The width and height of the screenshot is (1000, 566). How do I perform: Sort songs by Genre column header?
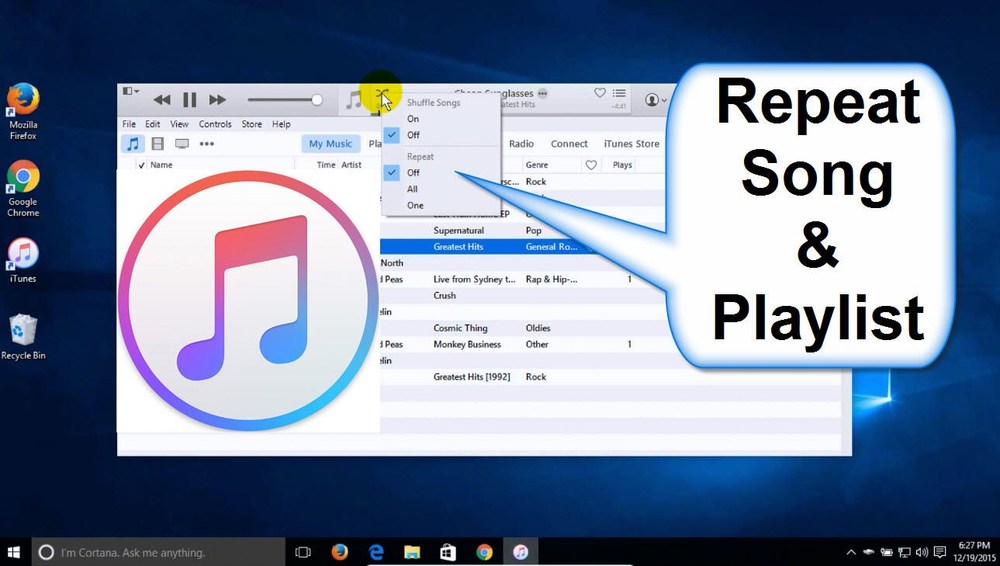(x=537, y=165)
